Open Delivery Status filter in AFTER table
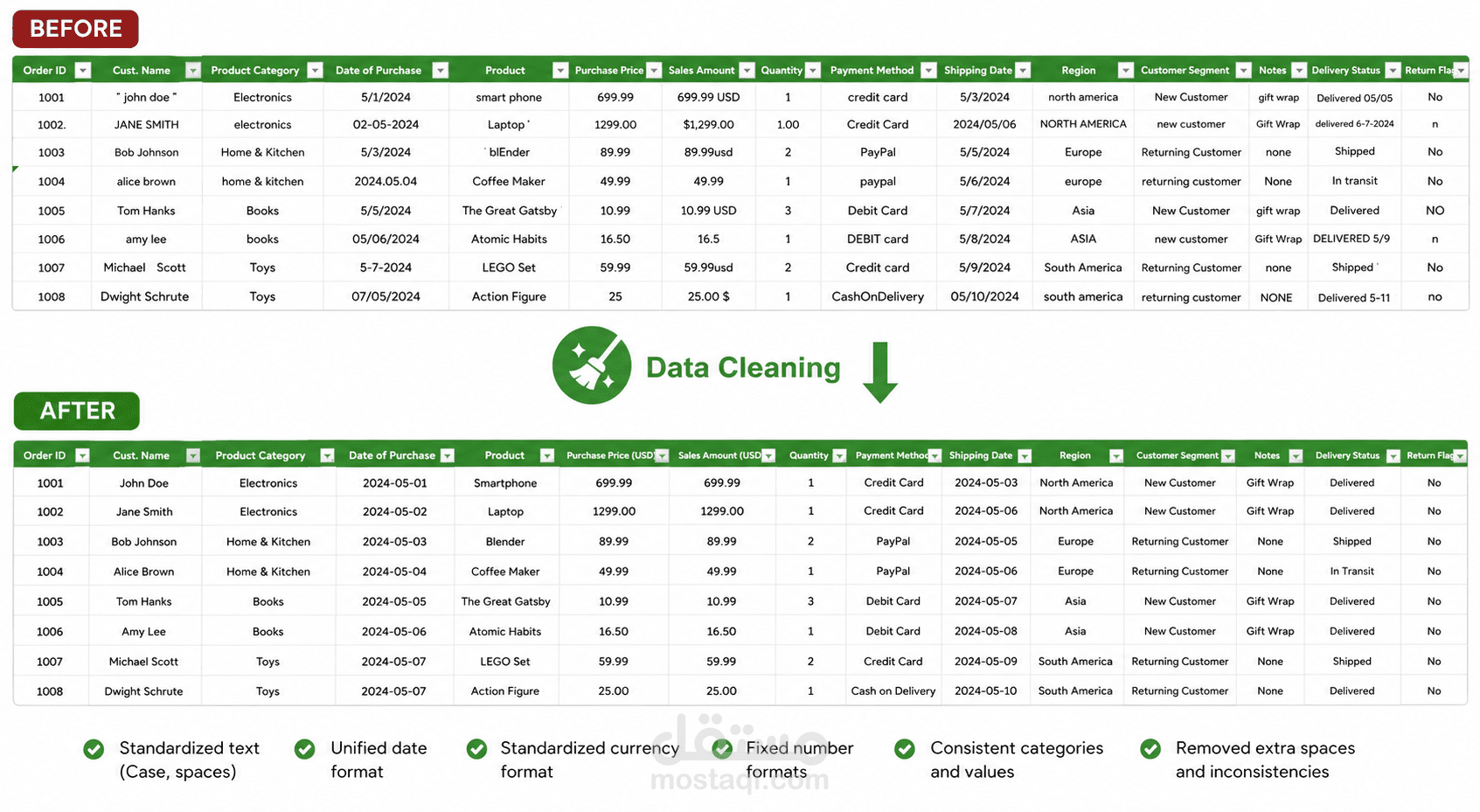Screen dimensions: 1480x812 click(1393, 455)
